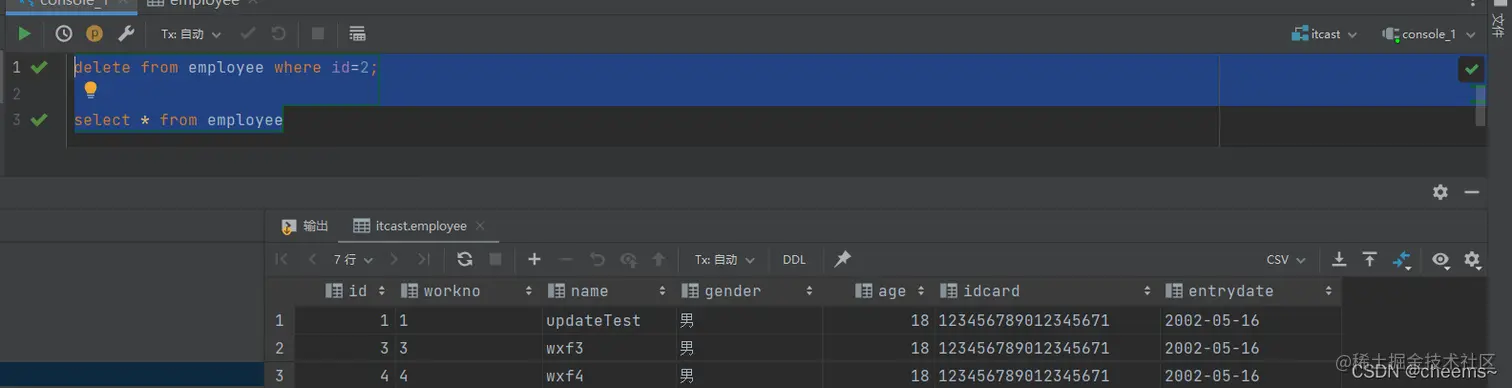This screenshot has height=388, width=1512.
Task: Reload the result table data
Action: (465, 259)
